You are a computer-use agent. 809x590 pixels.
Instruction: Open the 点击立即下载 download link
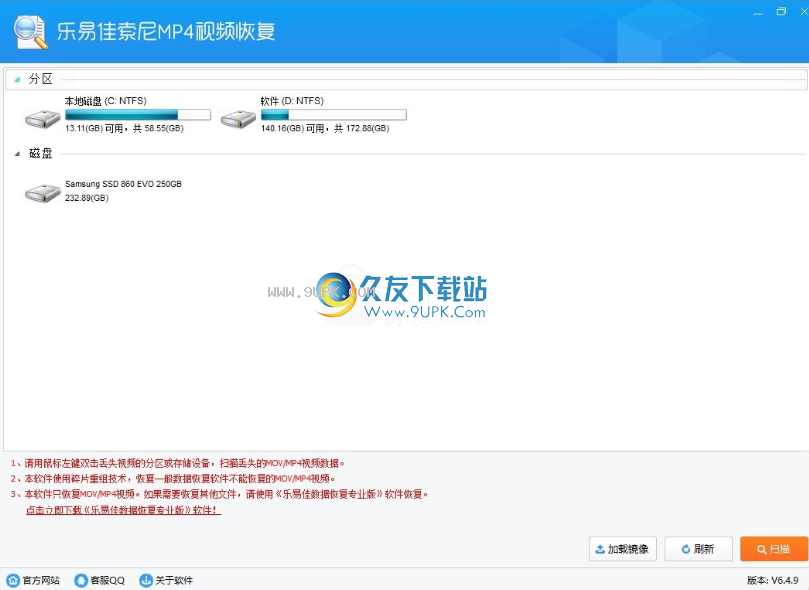(123, 510)
